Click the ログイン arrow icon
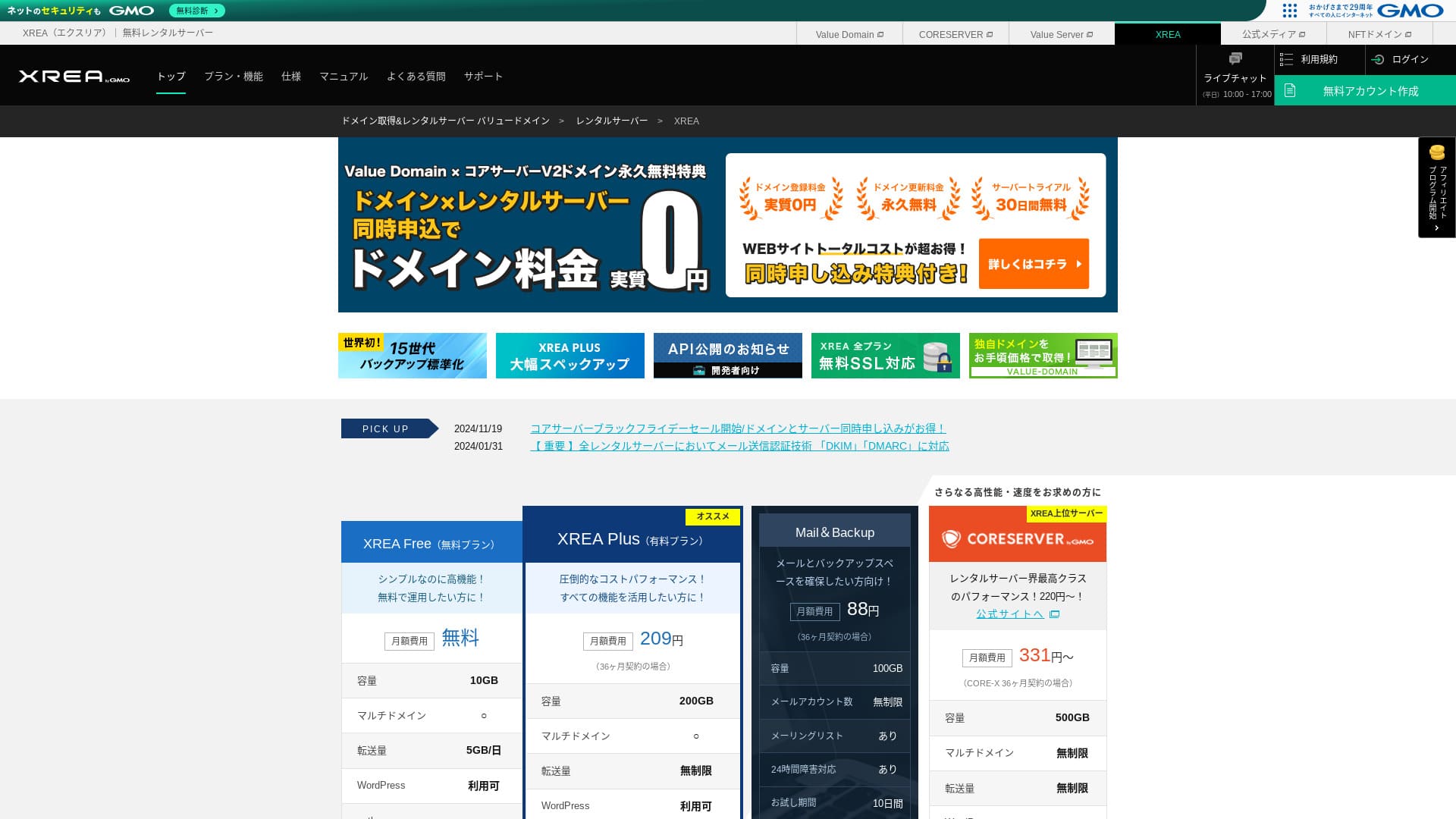Screen dimensions: 1456x819 tap(1375, 60)
